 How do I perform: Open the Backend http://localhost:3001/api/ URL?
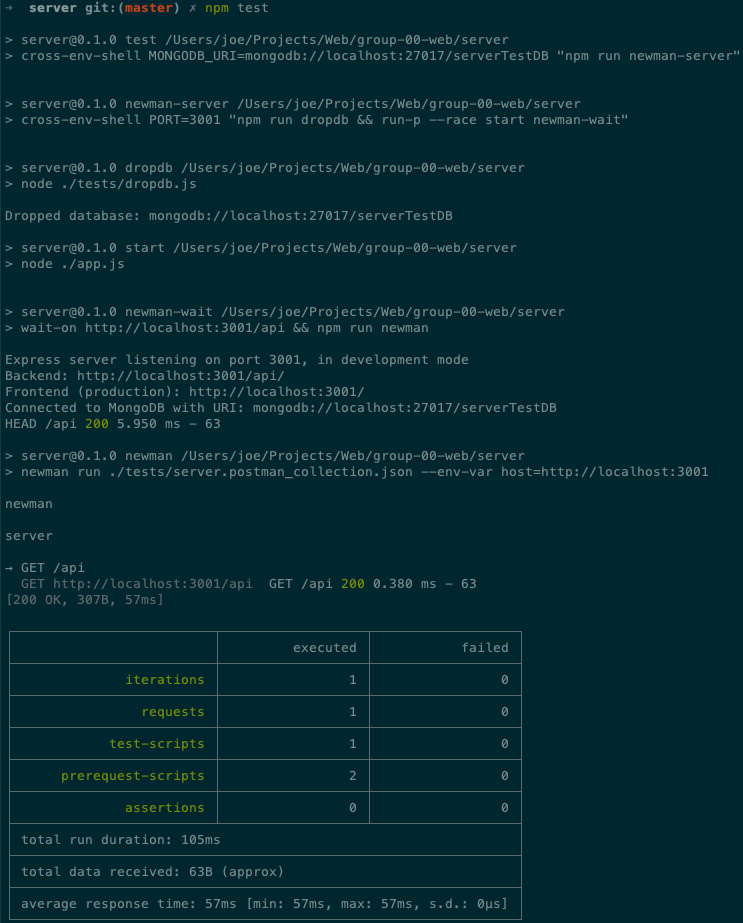pyautogui.click(x=181, y=376)
